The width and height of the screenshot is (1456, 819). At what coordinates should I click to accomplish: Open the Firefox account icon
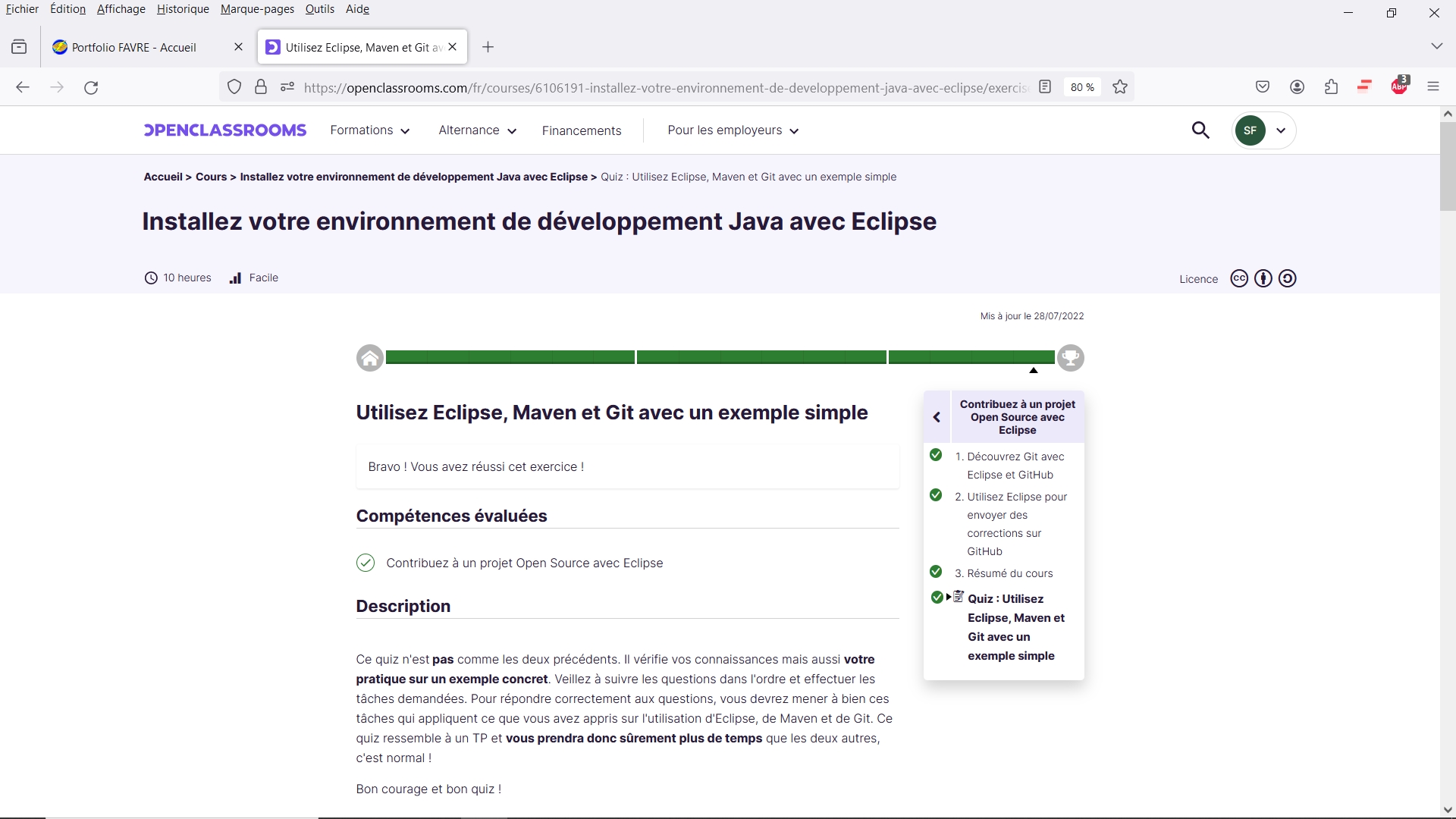1298,87
